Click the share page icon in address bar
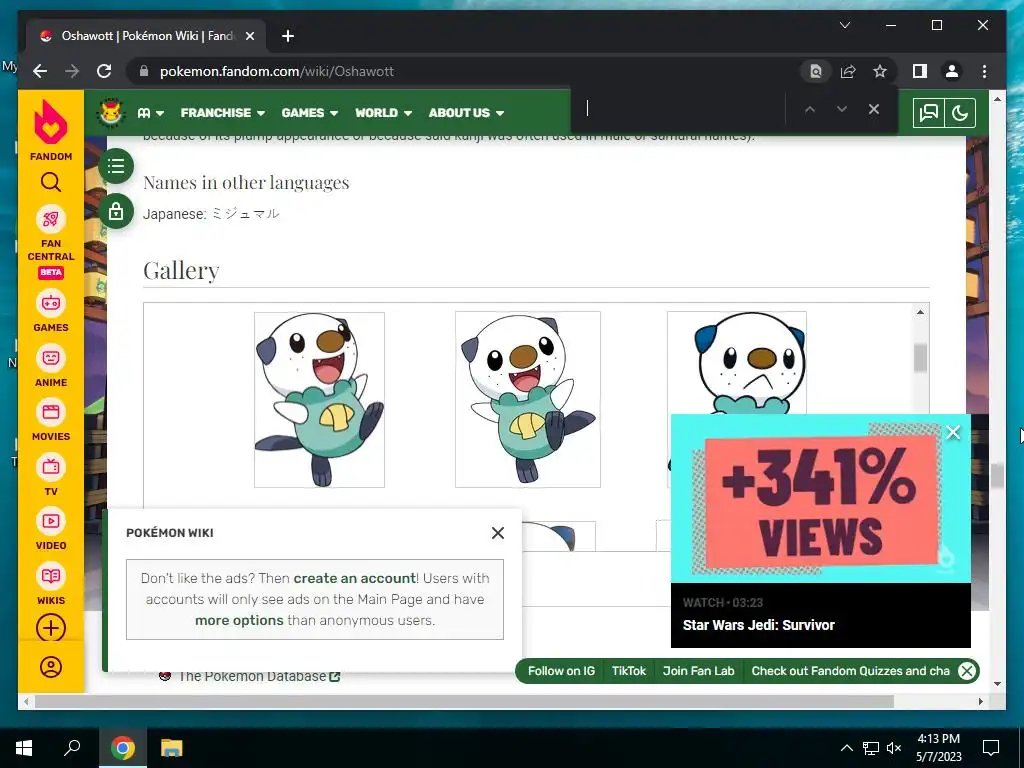1024x768 pixels. tap(848, 71)
